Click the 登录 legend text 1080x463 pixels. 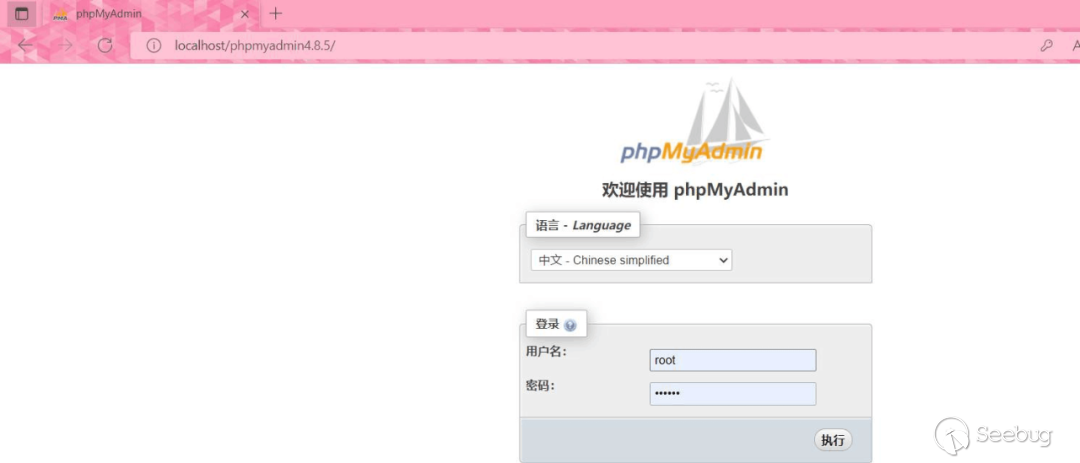pyautogui.click(x=548, y=325)
